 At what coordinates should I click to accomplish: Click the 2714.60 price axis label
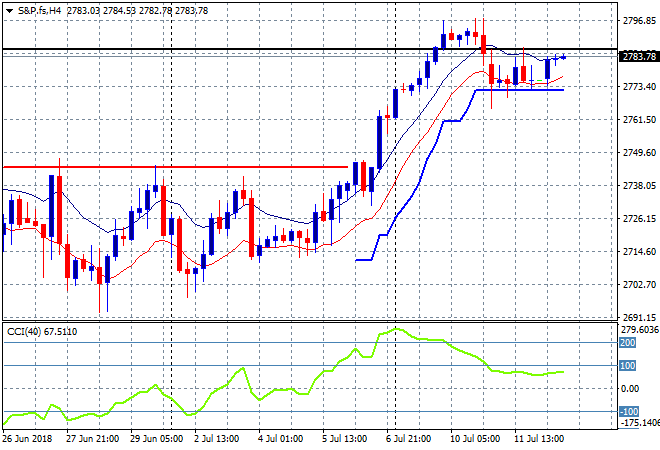pos(639,252)
